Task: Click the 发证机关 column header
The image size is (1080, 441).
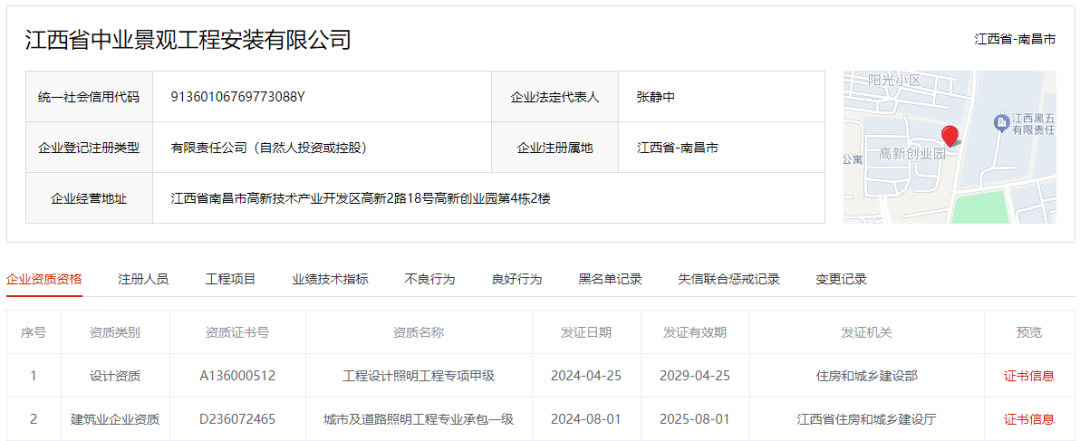Action: tap(866, 332)
